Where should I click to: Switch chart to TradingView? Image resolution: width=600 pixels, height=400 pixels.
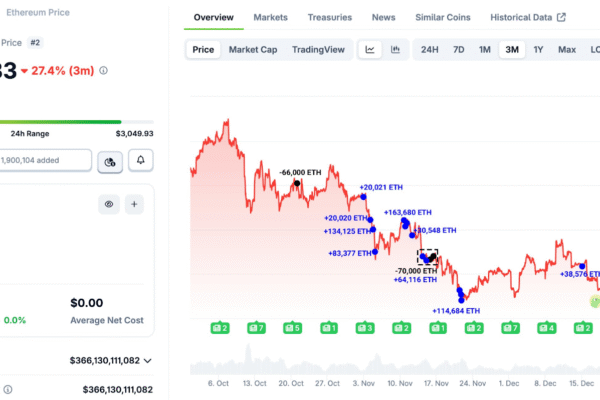[x=318, y=49]
